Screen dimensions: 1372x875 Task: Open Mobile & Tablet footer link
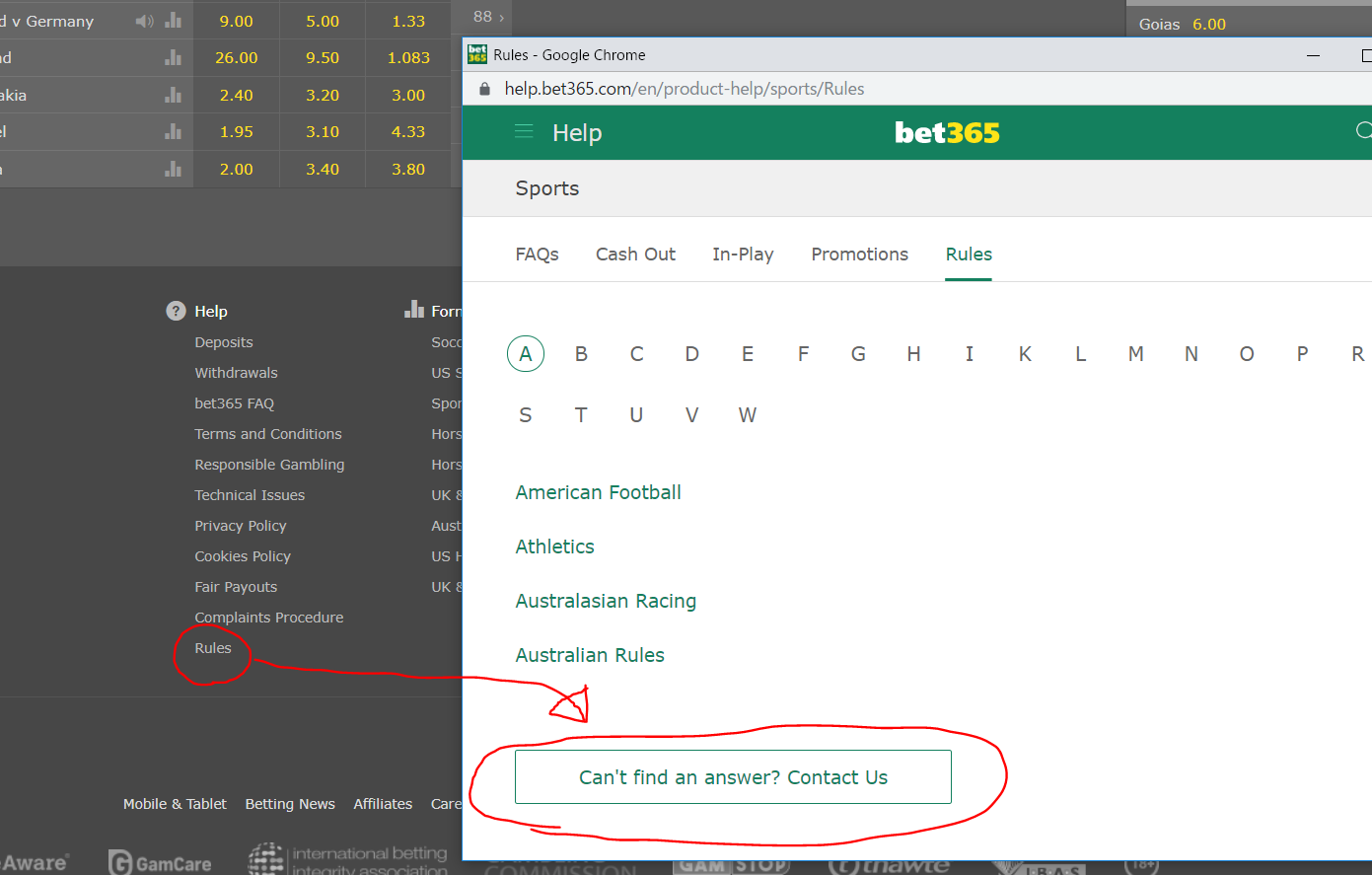(x=175, y=804)
